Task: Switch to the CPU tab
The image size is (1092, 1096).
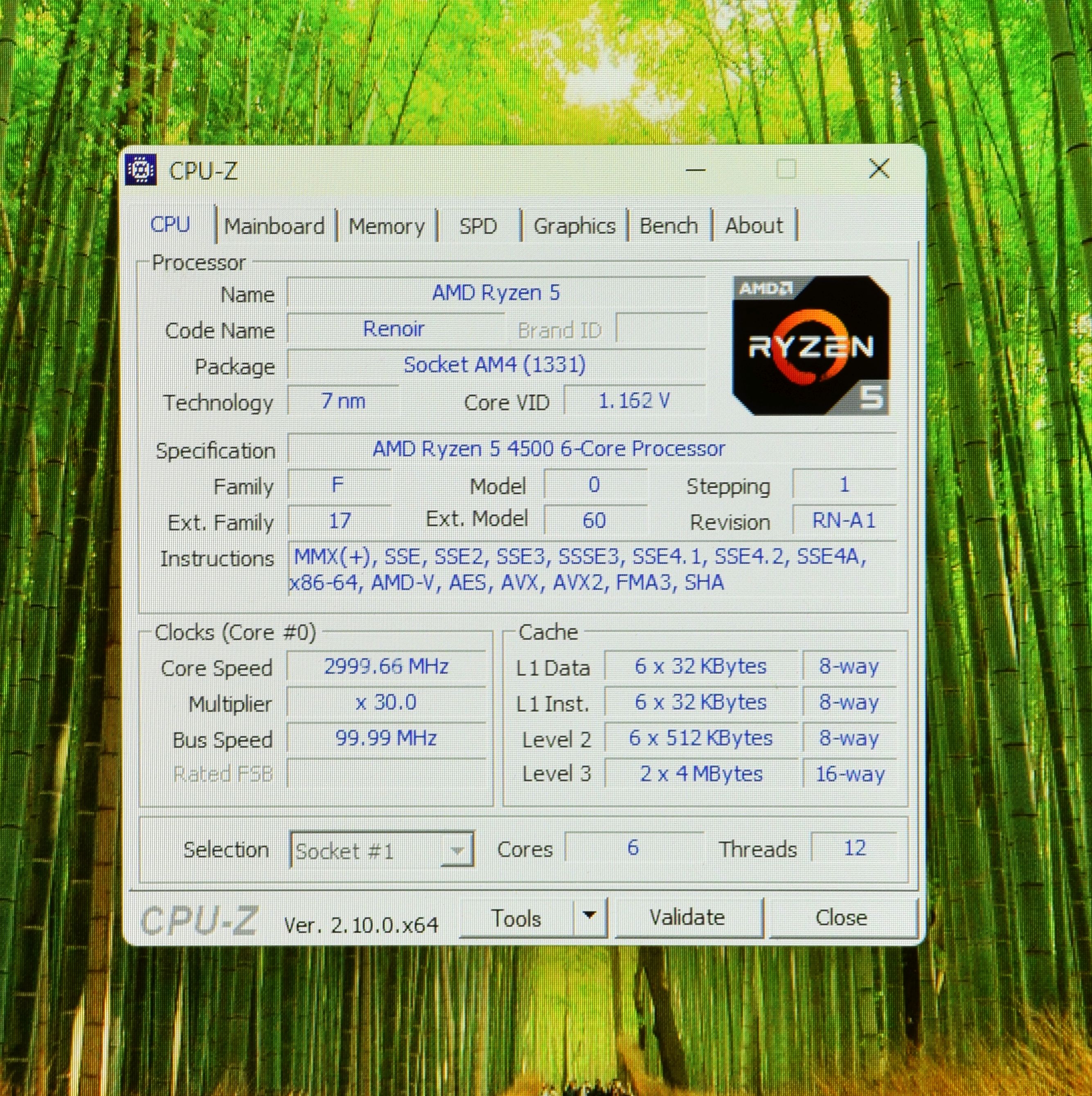Action: (170, 225)
